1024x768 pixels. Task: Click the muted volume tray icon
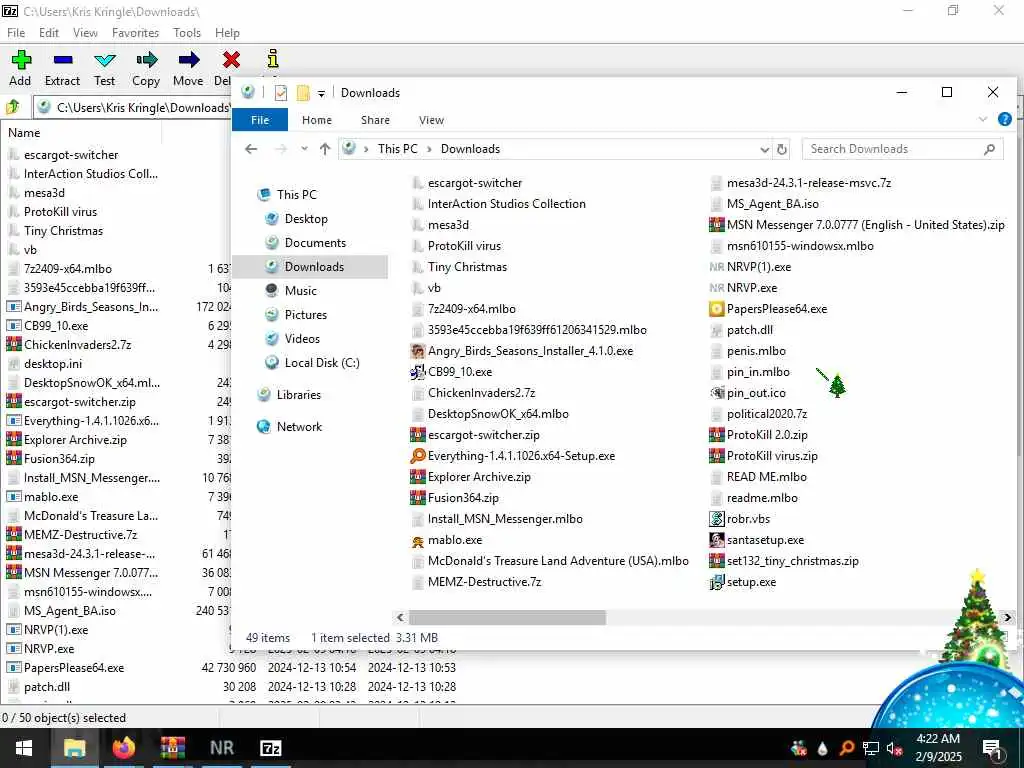(x=895, y=748)
